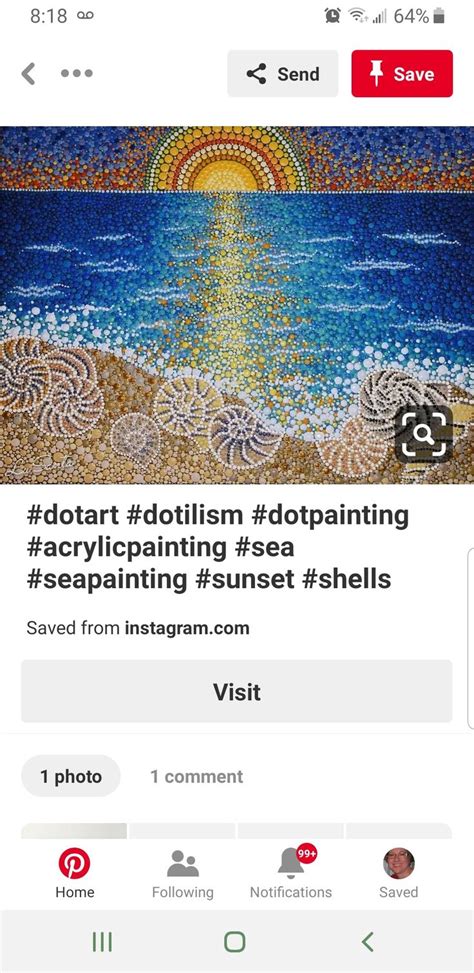Open the Pinterest Home tab icon
This screenshot has height=973, width=474.
(74, 863)
